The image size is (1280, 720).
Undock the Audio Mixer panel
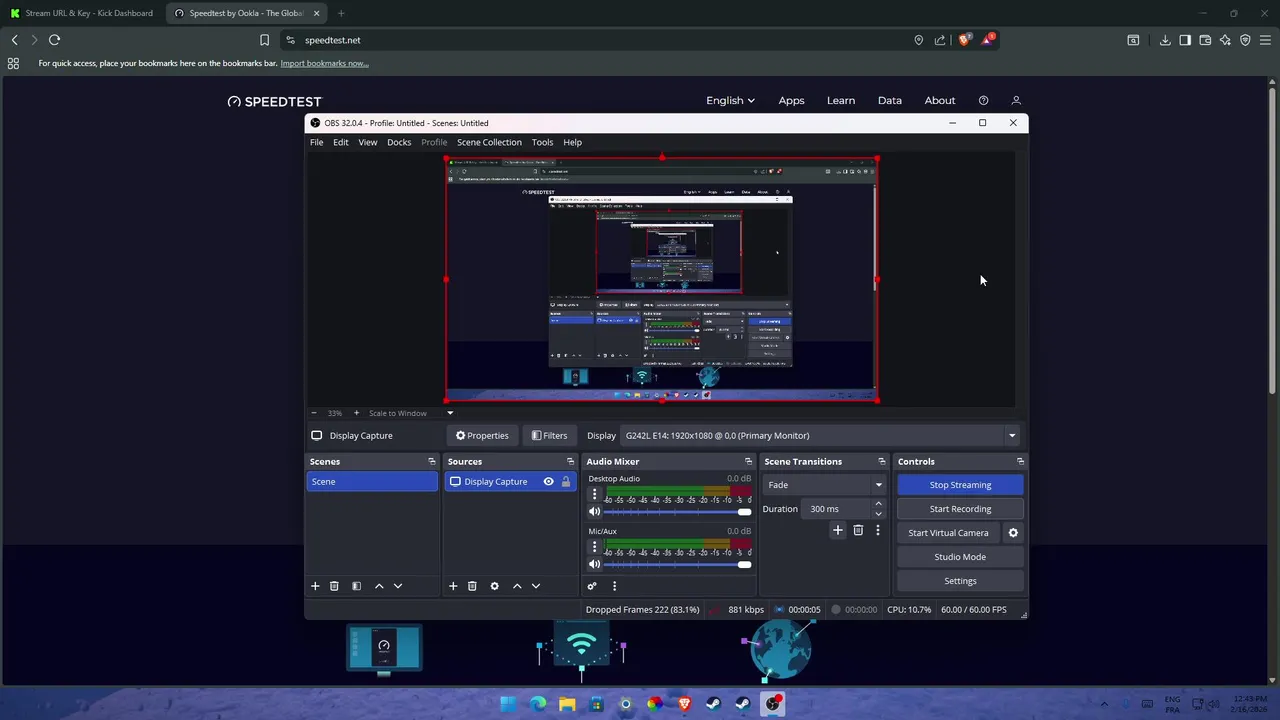point(748,462)
